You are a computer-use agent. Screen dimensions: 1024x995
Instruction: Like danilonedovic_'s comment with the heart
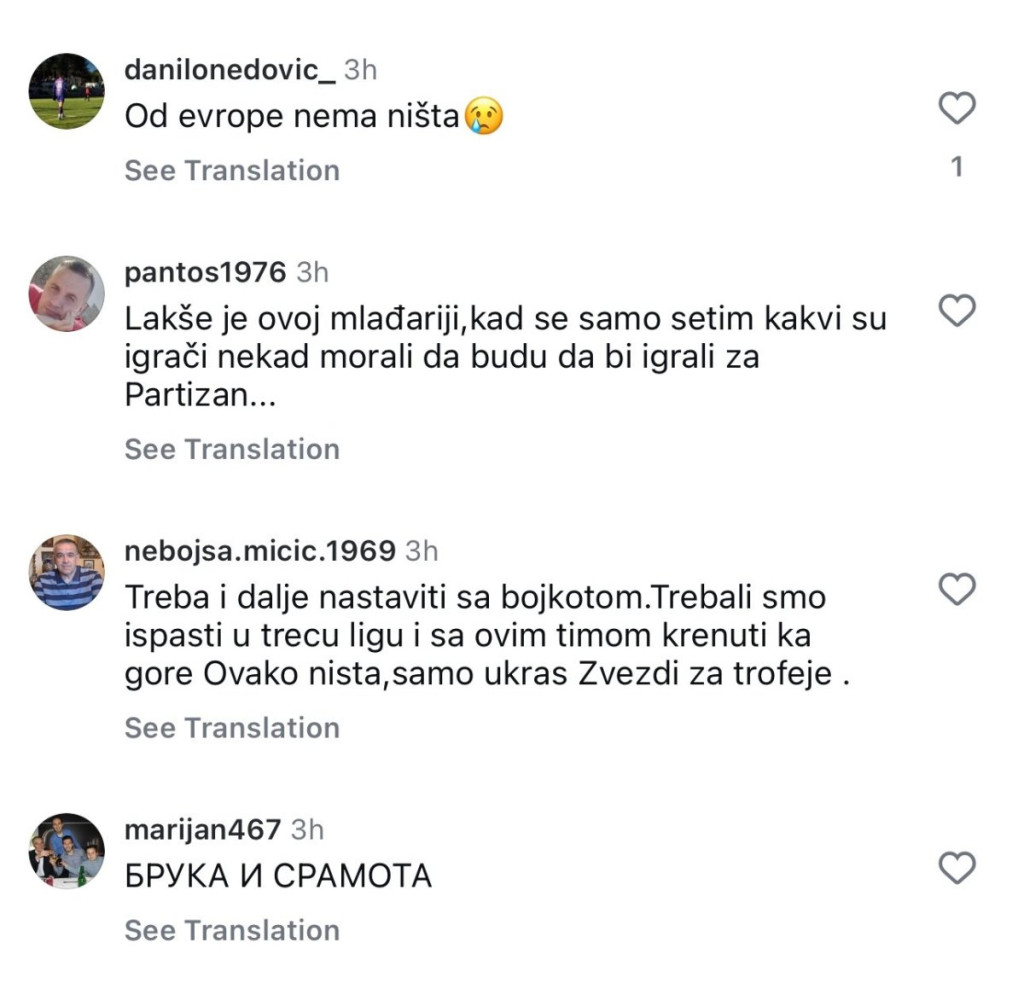click(x=957, y=108)
